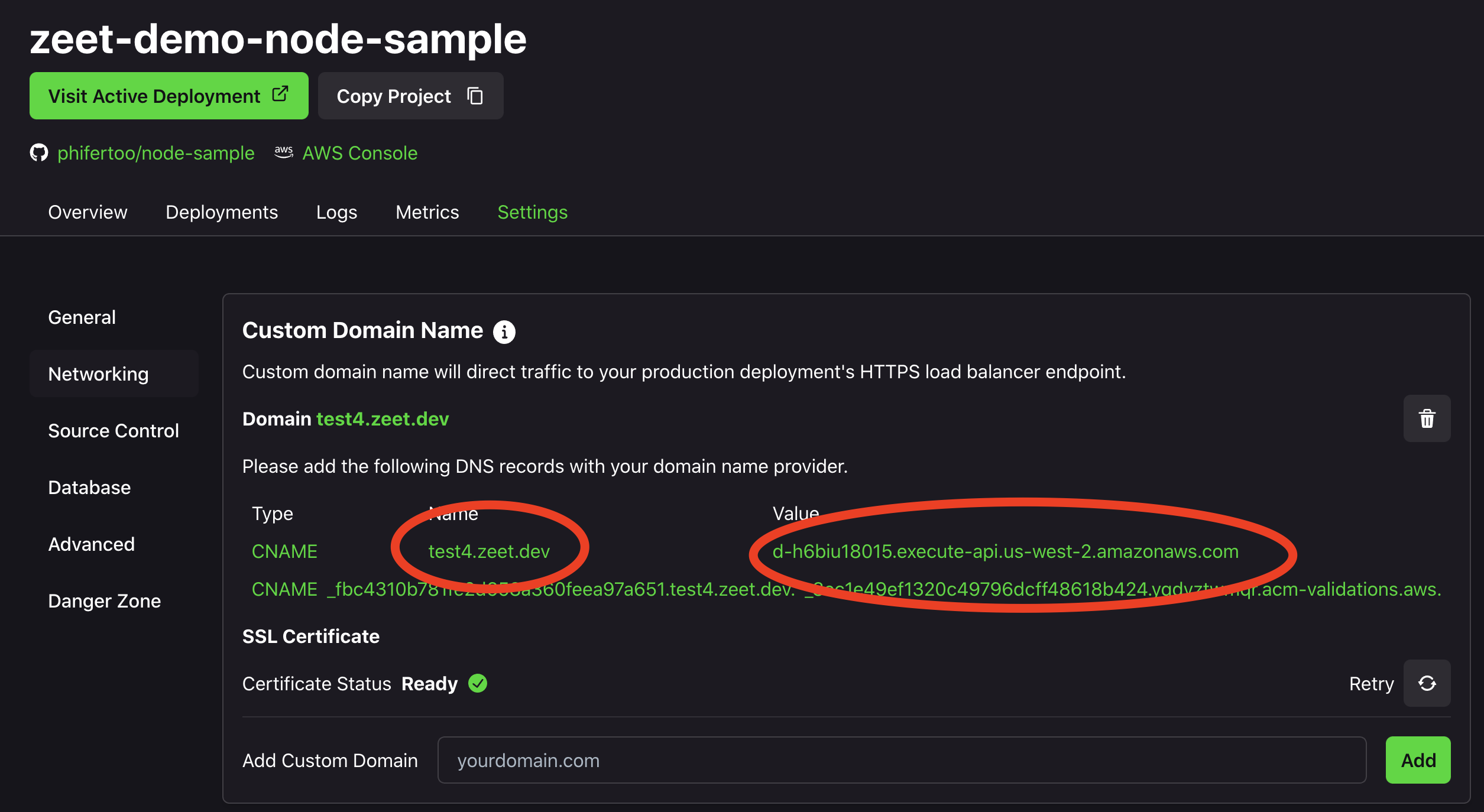Click external-link icon in Visit Active Deployment
1484x812 pixels.
(280, 95)
